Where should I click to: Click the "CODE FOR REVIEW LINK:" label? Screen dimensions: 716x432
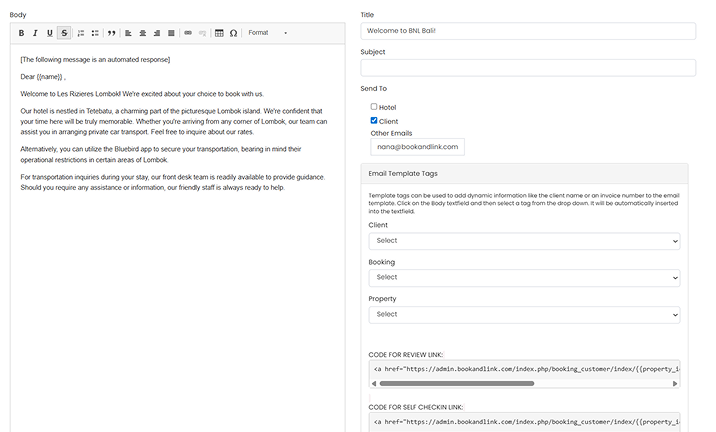pos(405,355)
